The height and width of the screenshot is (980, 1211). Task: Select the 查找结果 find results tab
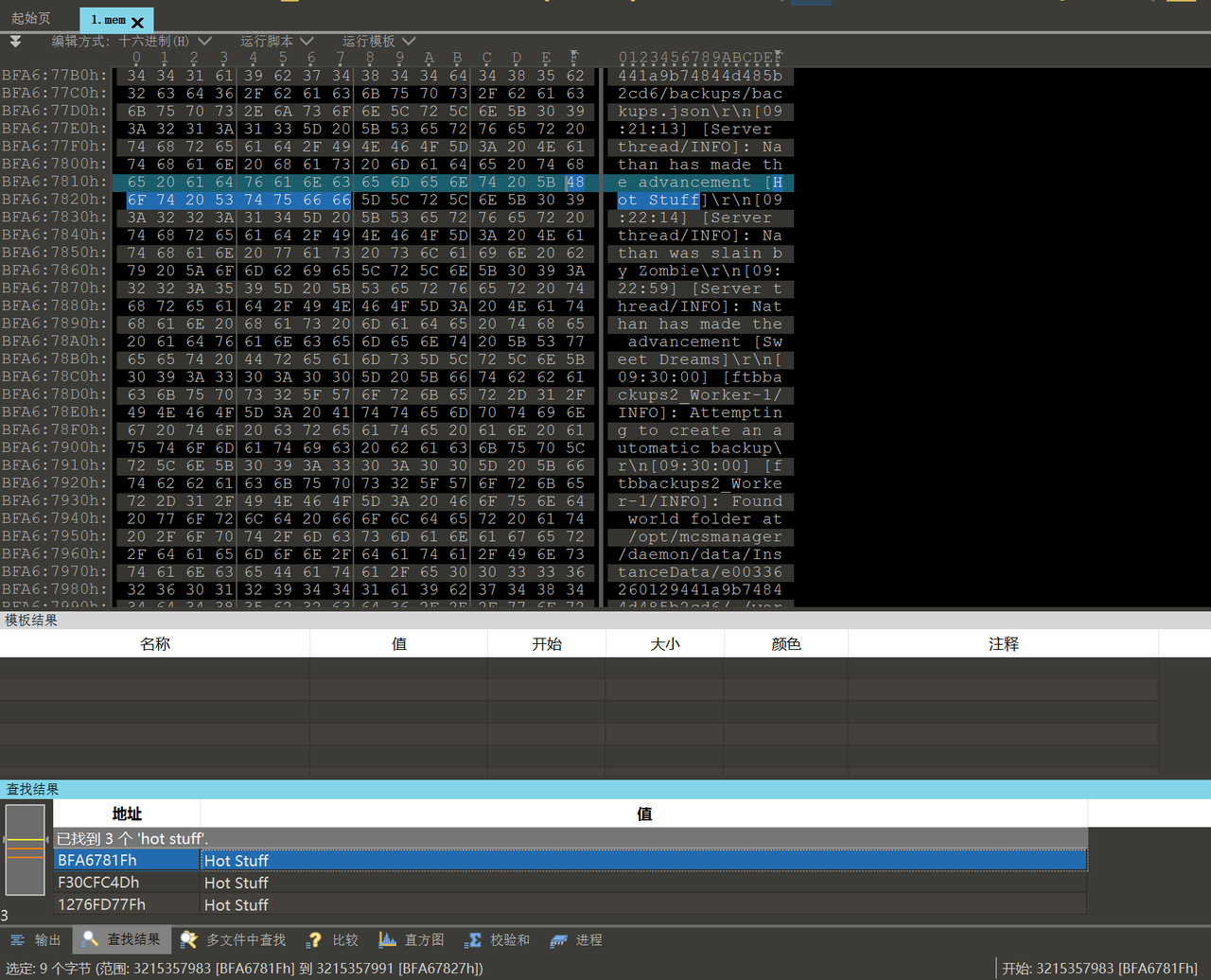click(x=122, y=939)
